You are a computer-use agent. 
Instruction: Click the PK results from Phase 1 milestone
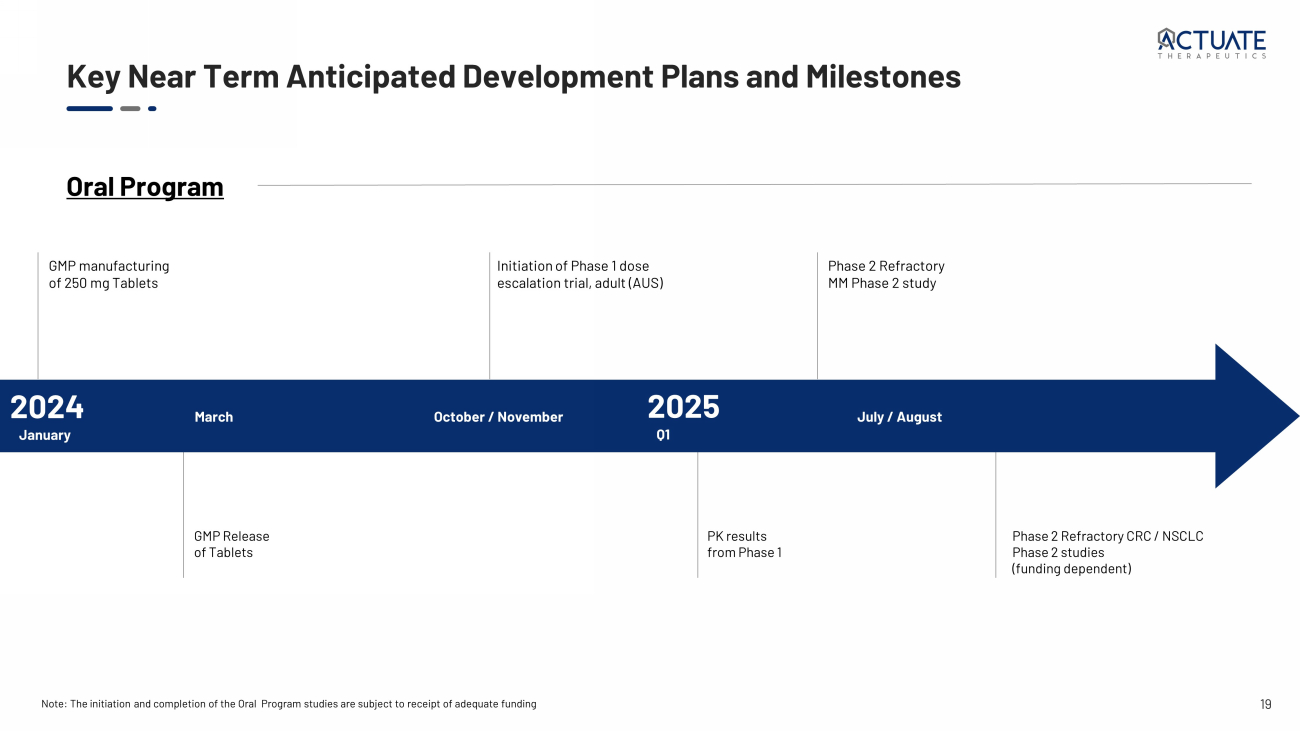click(x=744, y=544)
